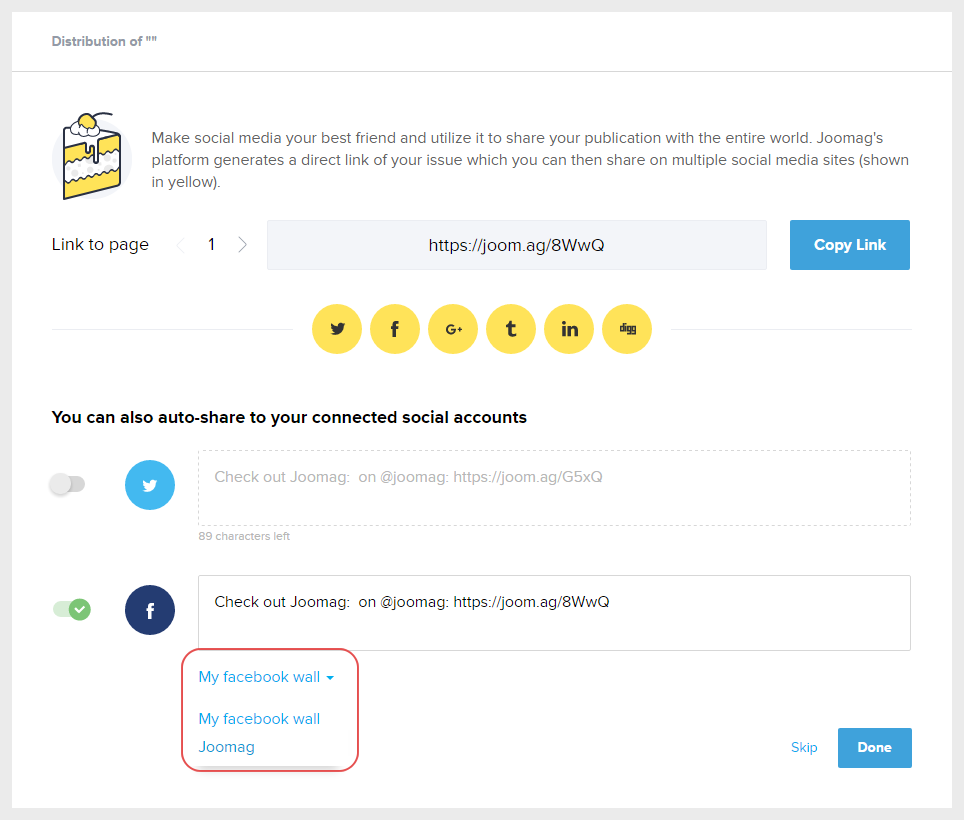964x820 pixels.
Task: Go to next page link arrow
Action: [242, 245]
